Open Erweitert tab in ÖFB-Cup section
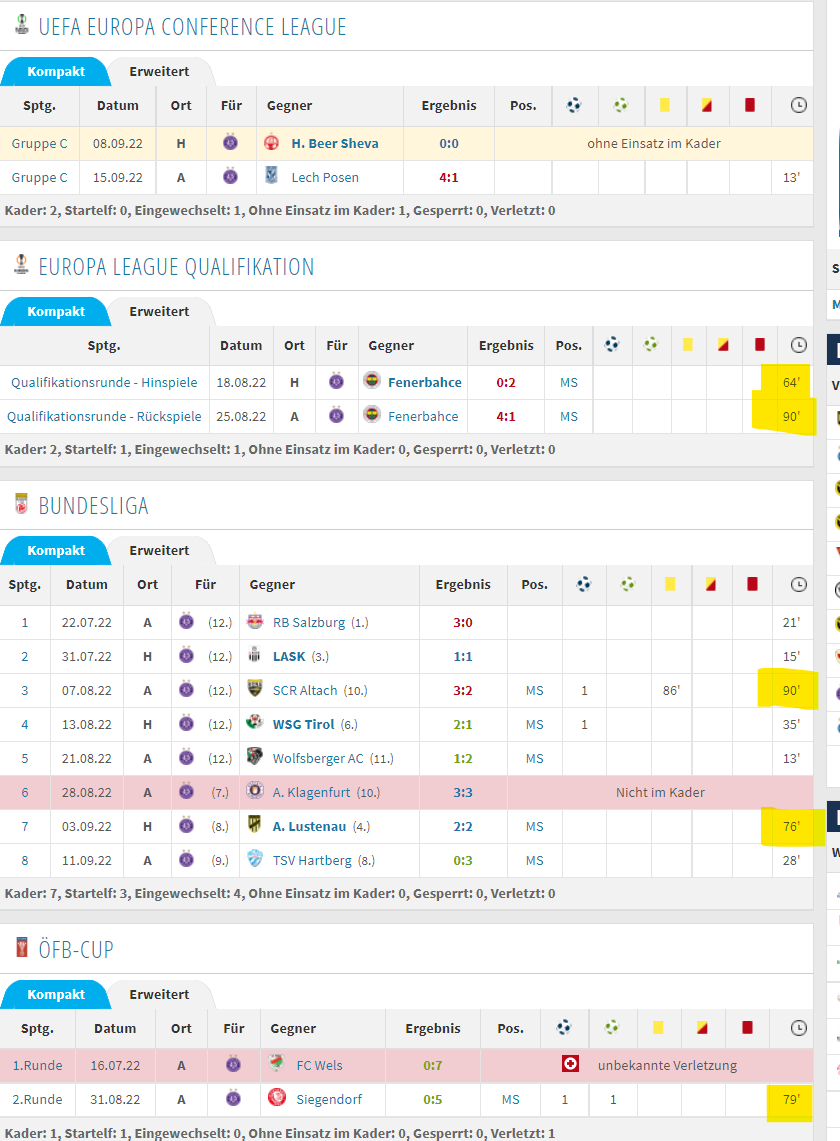 159,995
